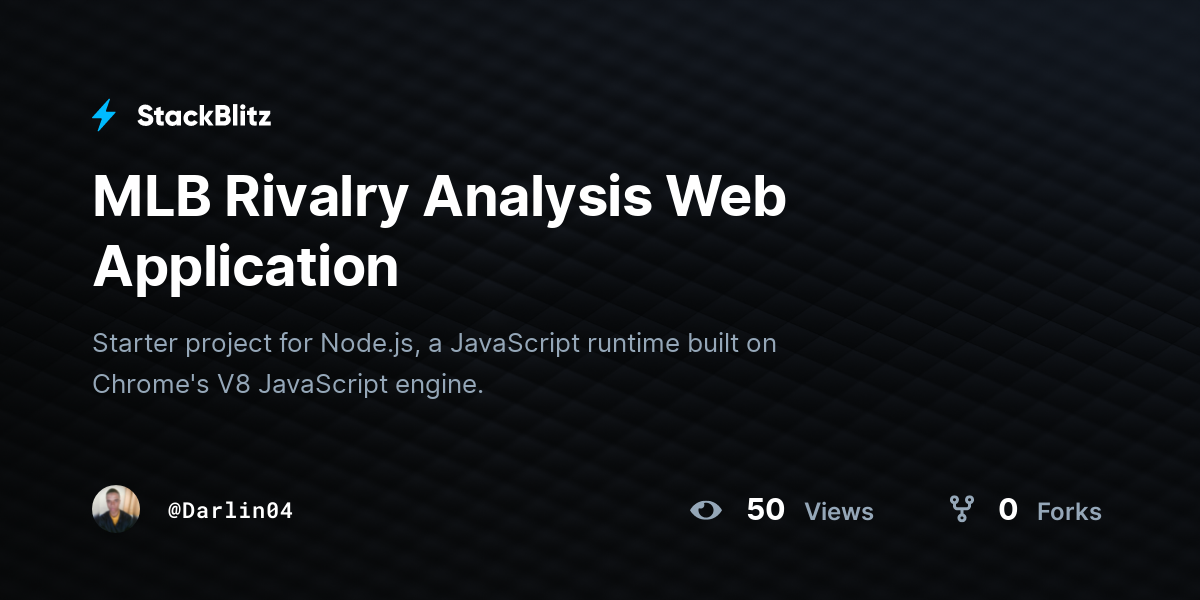This screenshot has height=600, width=1200.
Task: Click the eye icon beside the views count
Action: coord(706,510)
